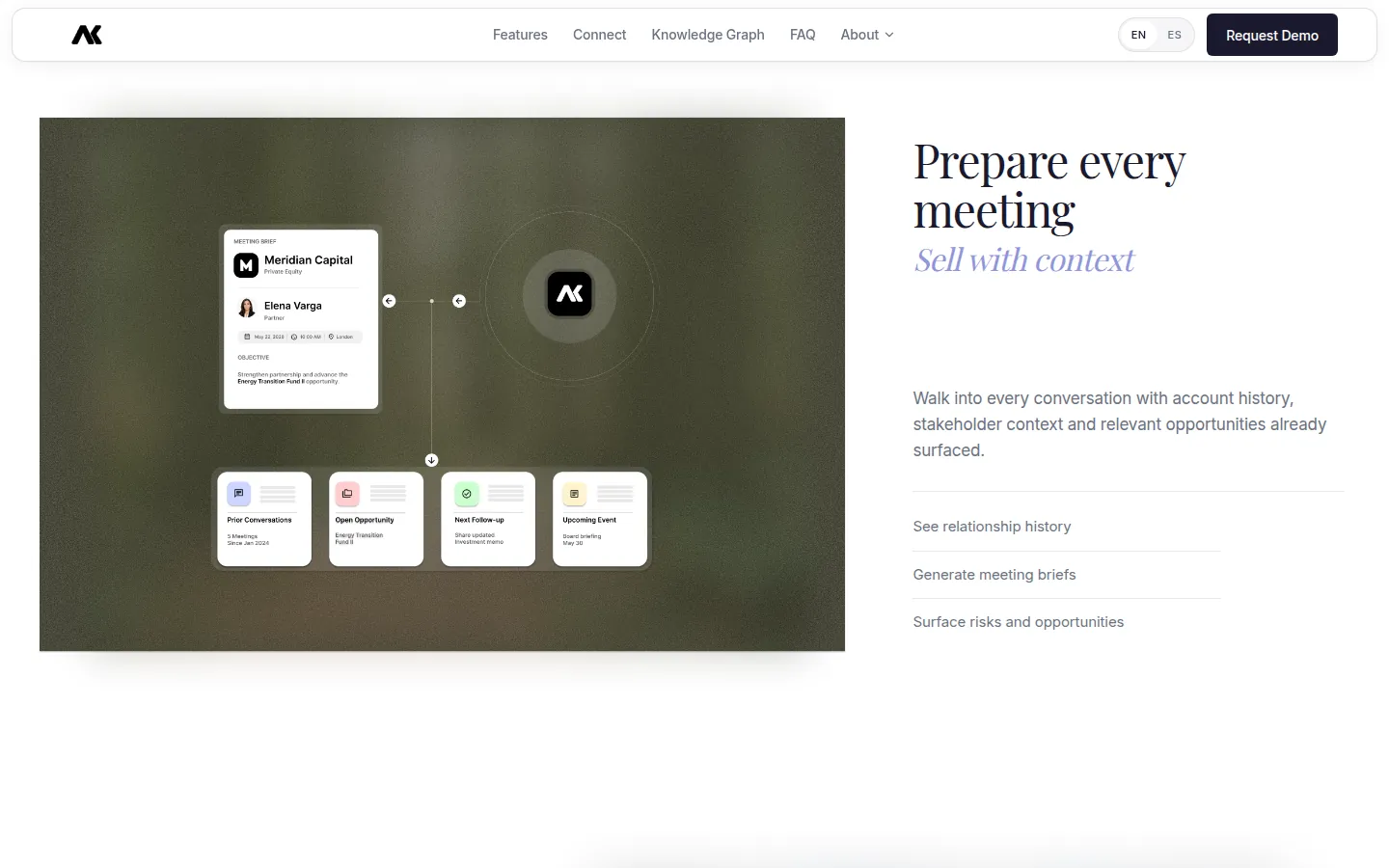Click the site logo in the navbar
The width and height of the screenshot is (1389, 868).
click(87, 35)
